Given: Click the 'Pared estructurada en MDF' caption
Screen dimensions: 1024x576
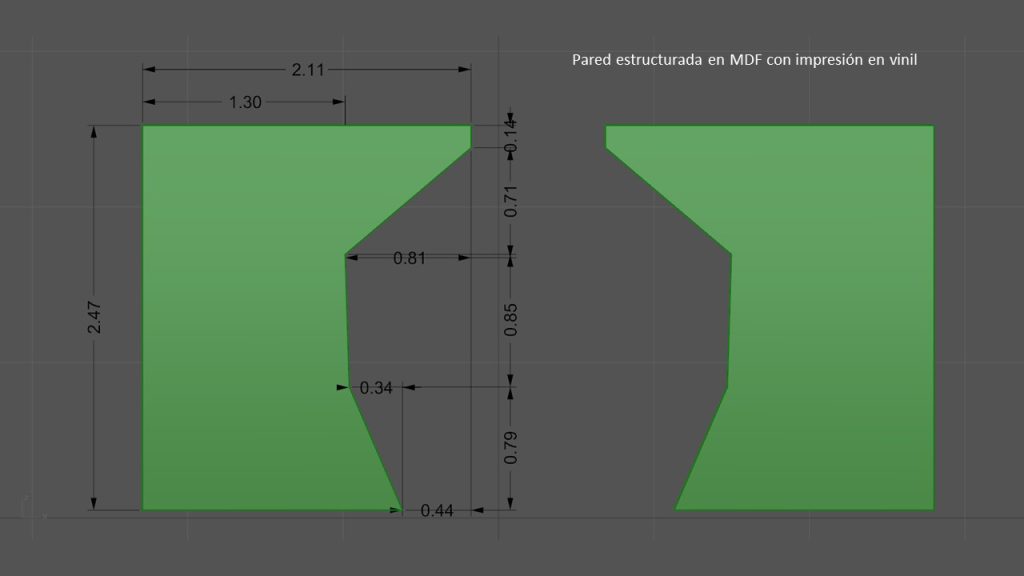Looking at the screenshot, I should pyautogui.click(x=744, y=59).
